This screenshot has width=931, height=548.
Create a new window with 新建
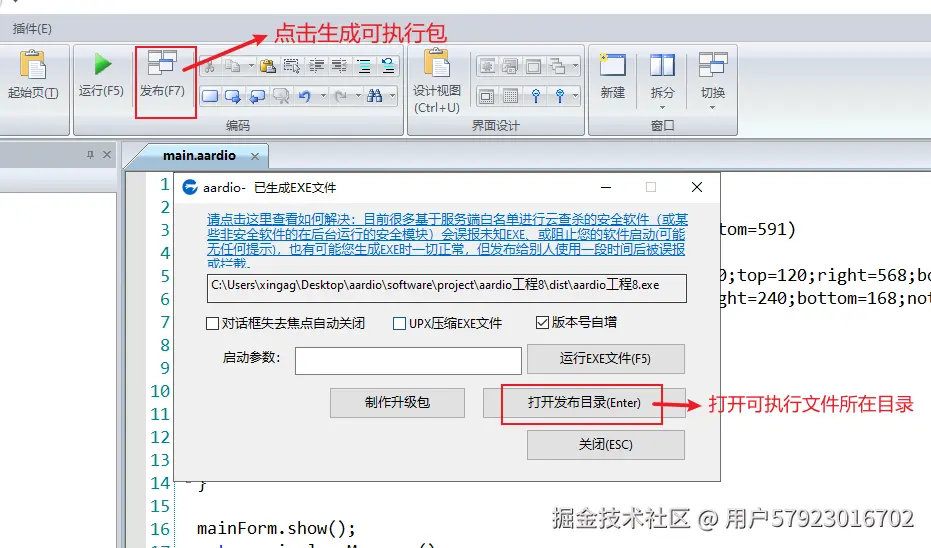613,76
